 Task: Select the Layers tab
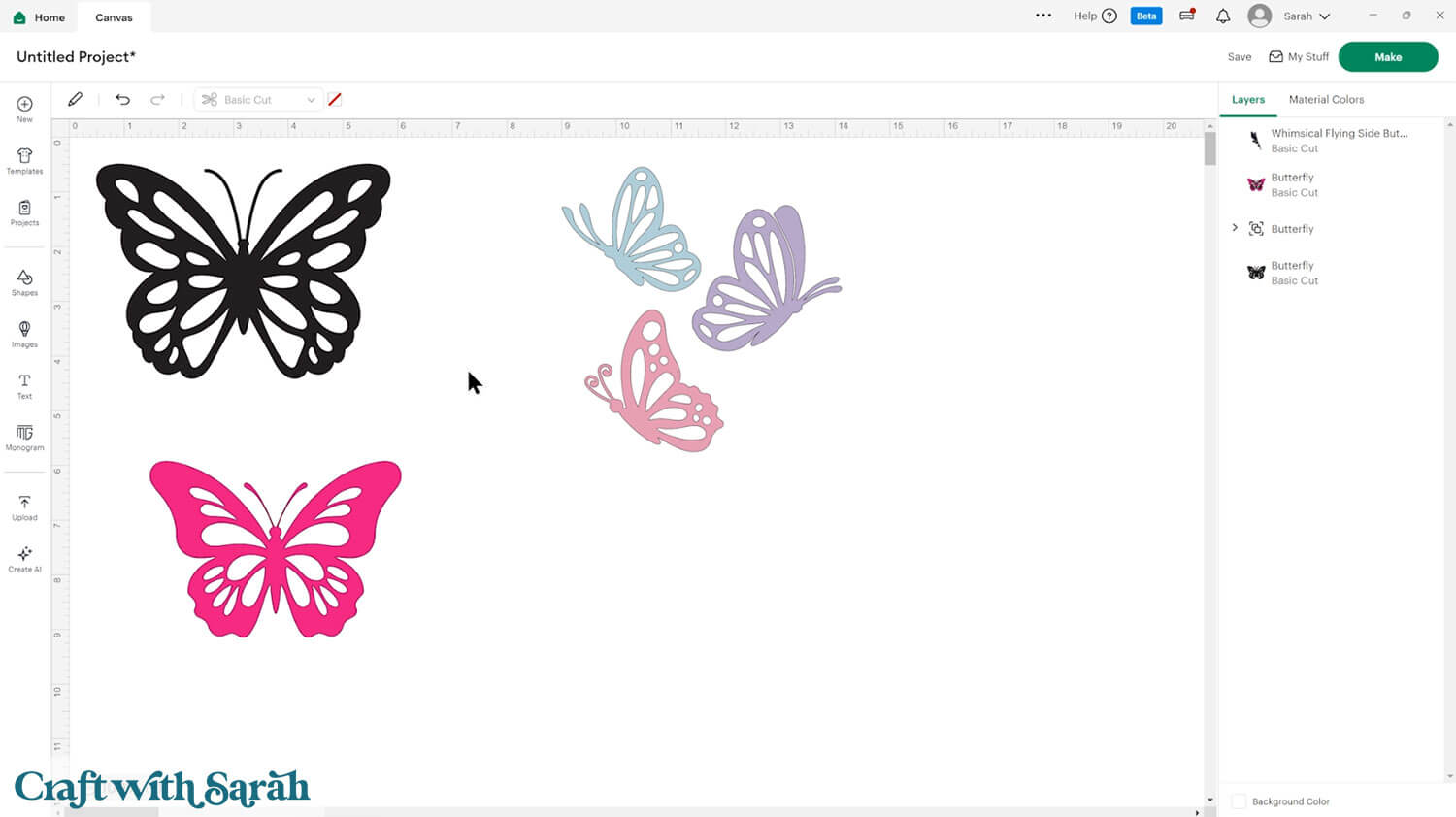(1248, 99)
